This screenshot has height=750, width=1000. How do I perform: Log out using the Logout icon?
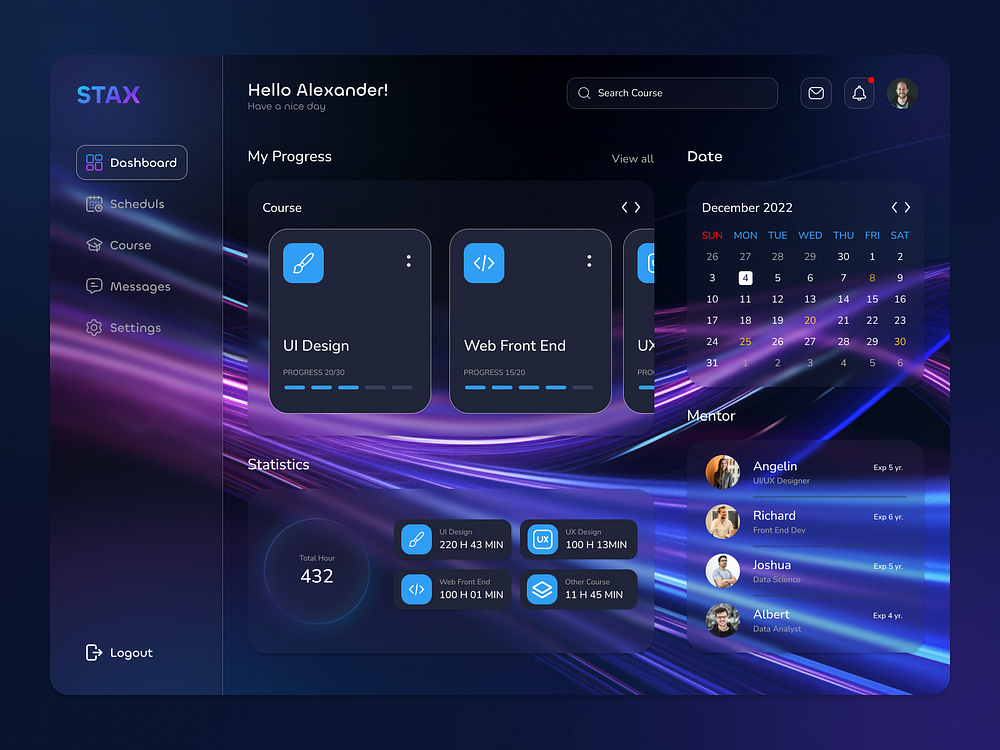coord(94,652)
